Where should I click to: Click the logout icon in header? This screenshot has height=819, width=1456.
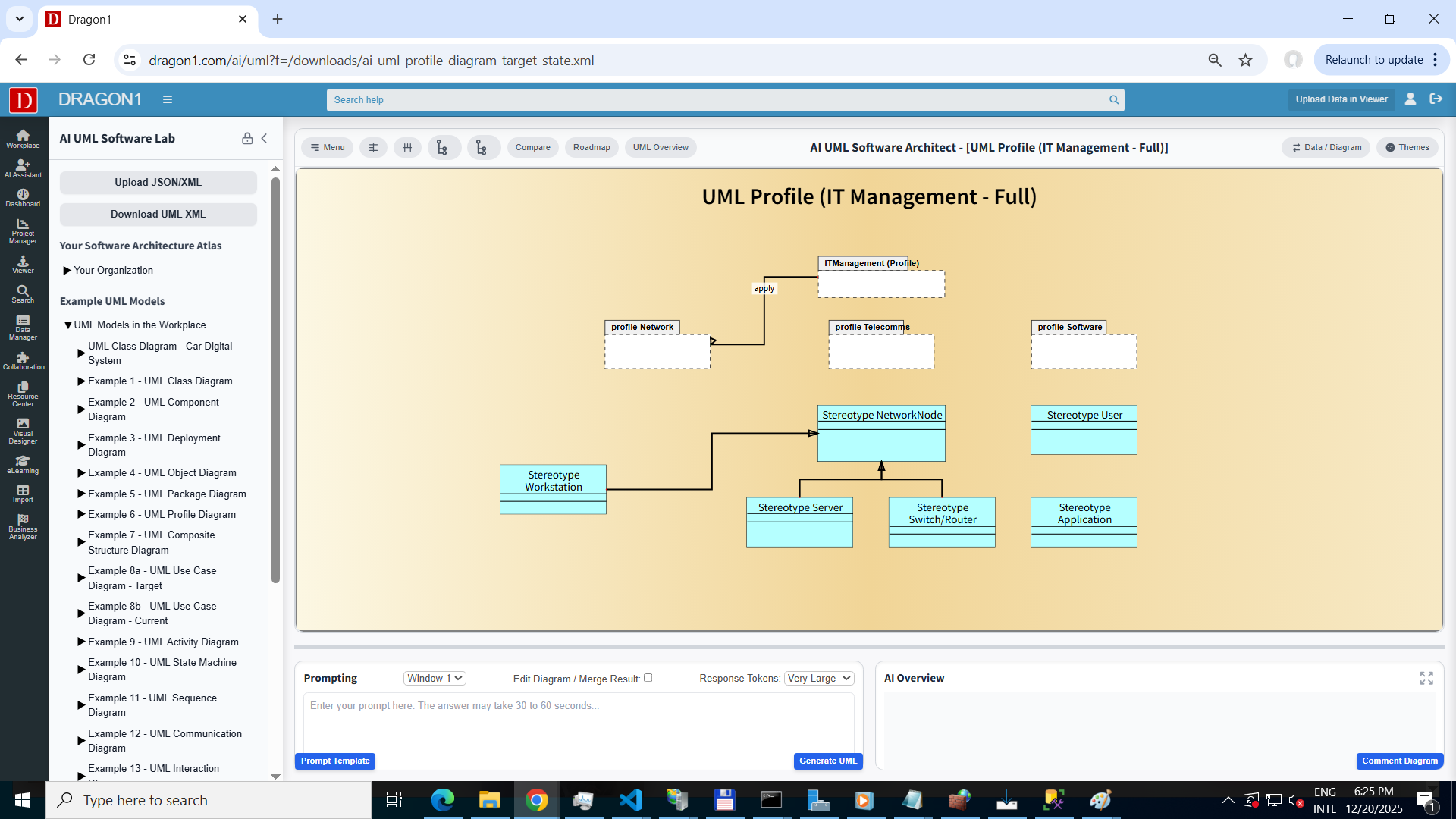point(1436,99)
